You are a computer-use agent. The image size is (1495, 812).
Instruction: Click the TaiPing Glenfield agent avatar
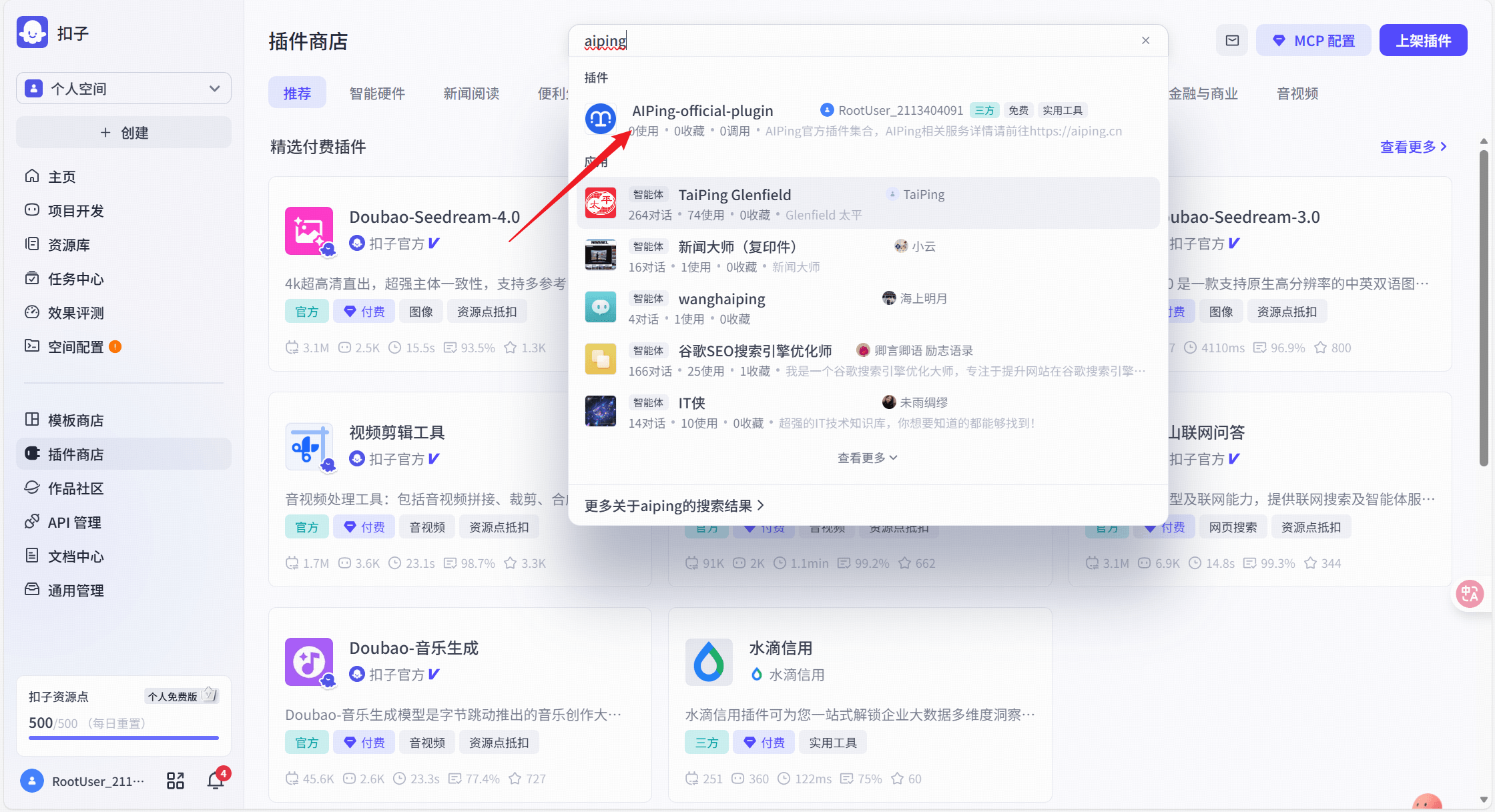pyautogui.click(x=600, y=204)
